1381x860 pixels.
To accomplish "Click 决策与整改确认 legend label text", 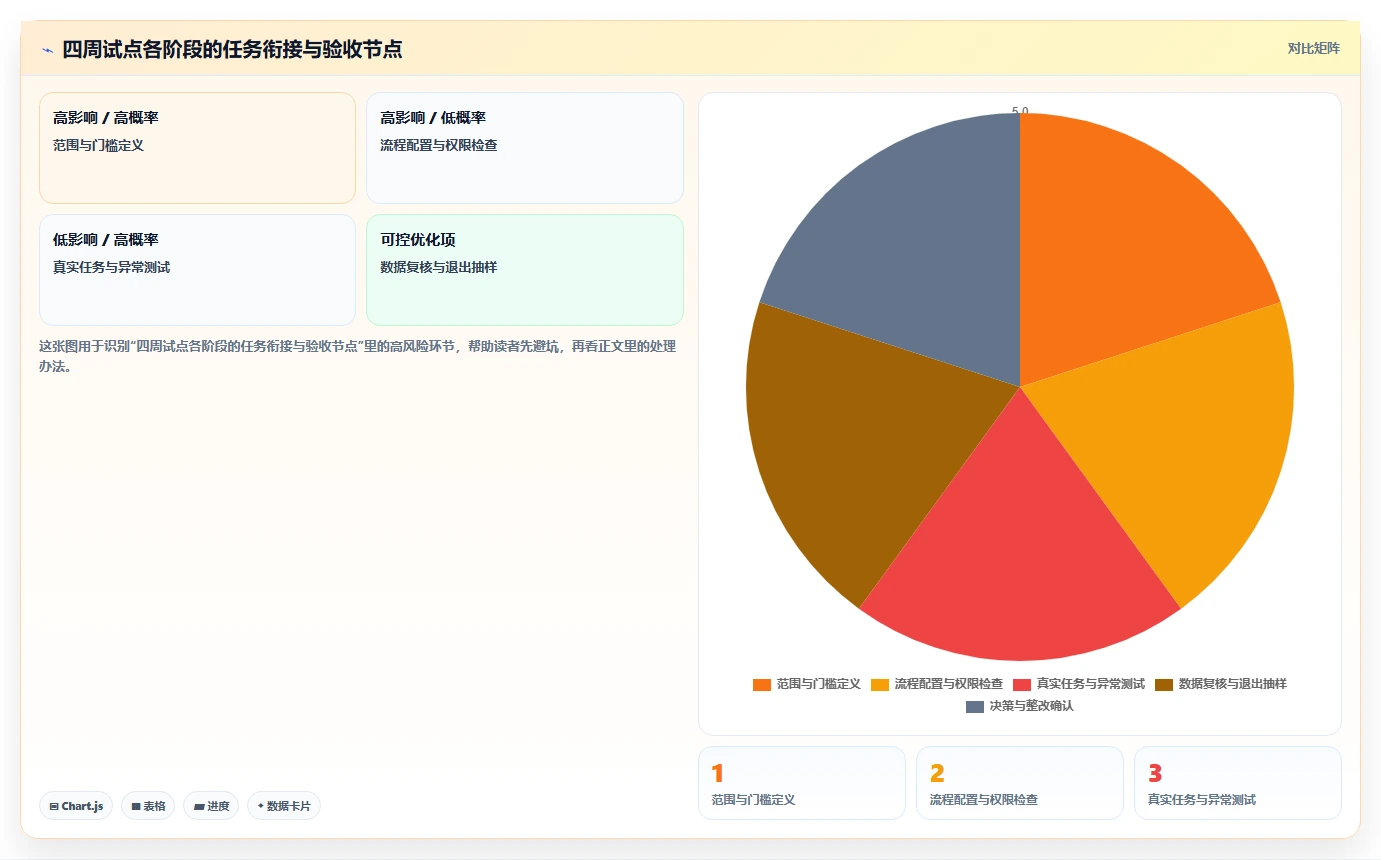I will [x=1031, y=706].
